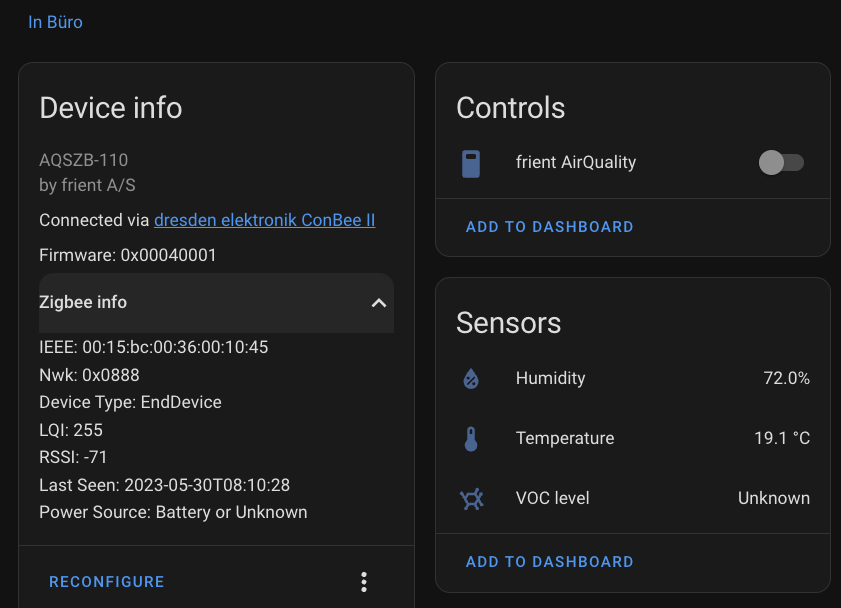The width and height of the screenshot is (841, 608).
Task: Click the thermometer icon next to Temperature
Action: (x=470, y=438)
